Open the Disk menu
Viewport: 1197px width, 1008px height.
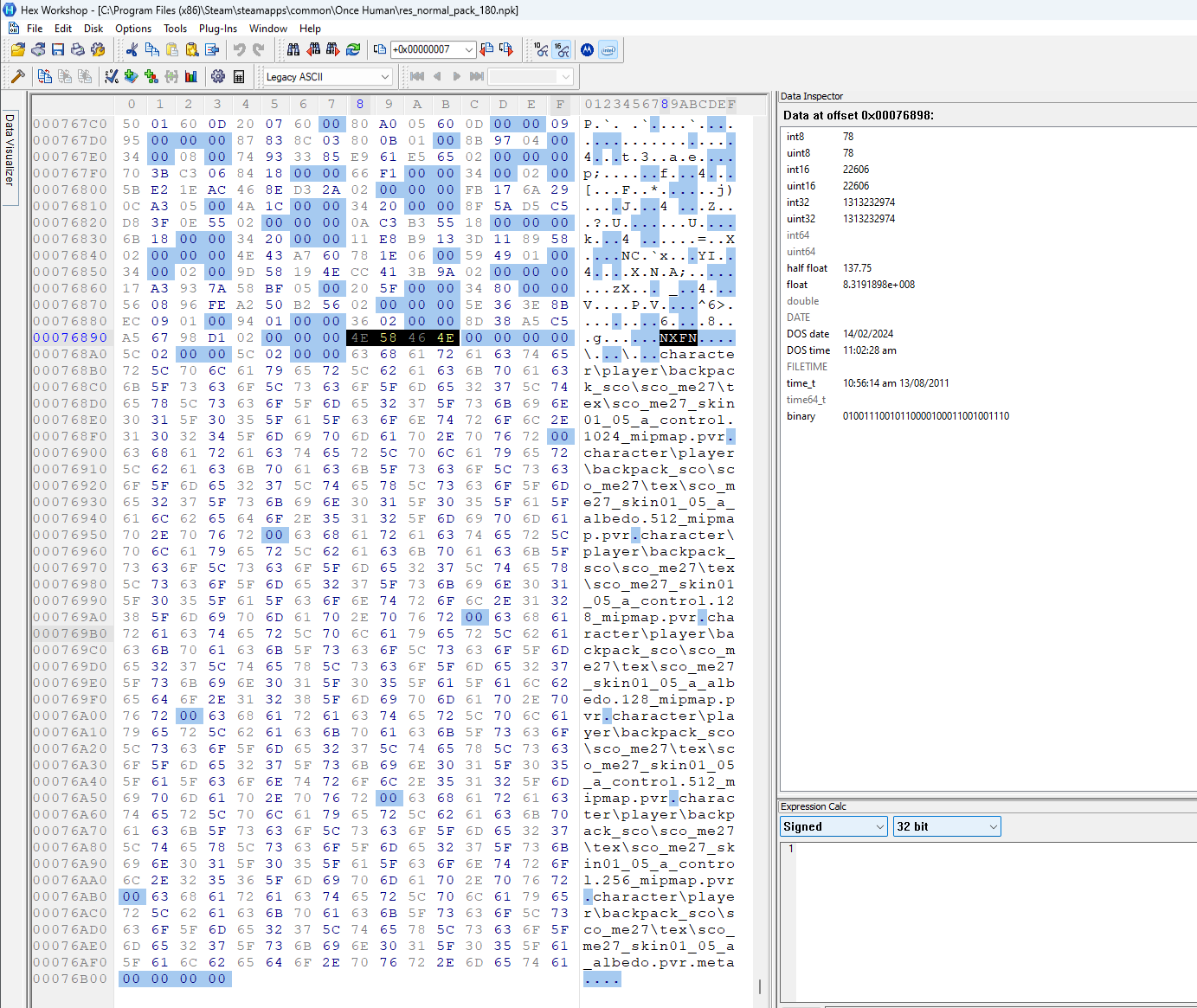pos(93,29)
